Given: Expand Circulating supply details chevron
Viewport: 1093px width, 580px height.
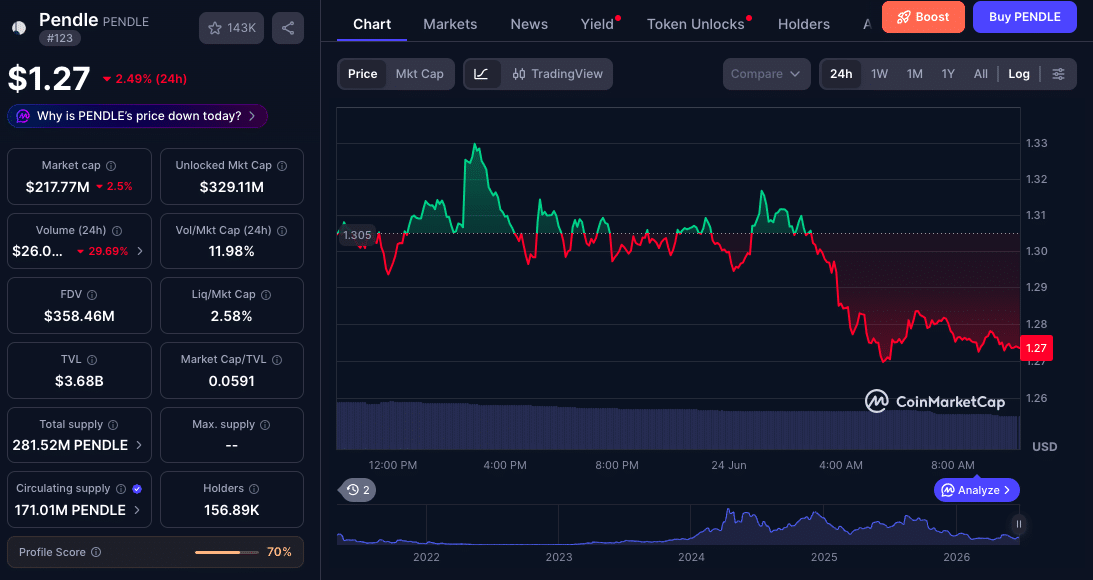Looking at the screenshot, I should click(x=137, y=510).
